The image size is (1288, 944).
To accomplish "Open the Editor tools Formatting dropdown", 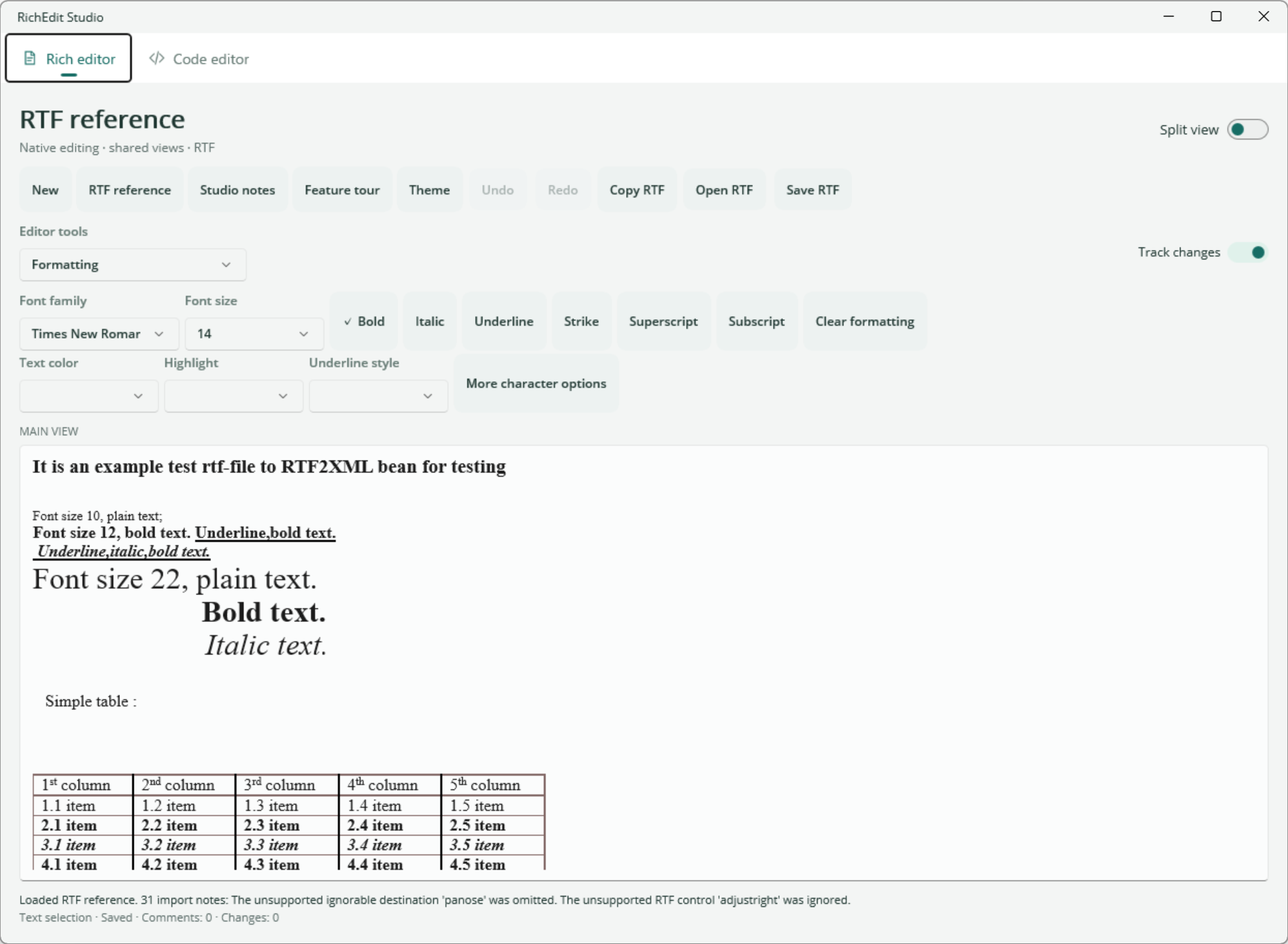I will (x=133, y=265).
